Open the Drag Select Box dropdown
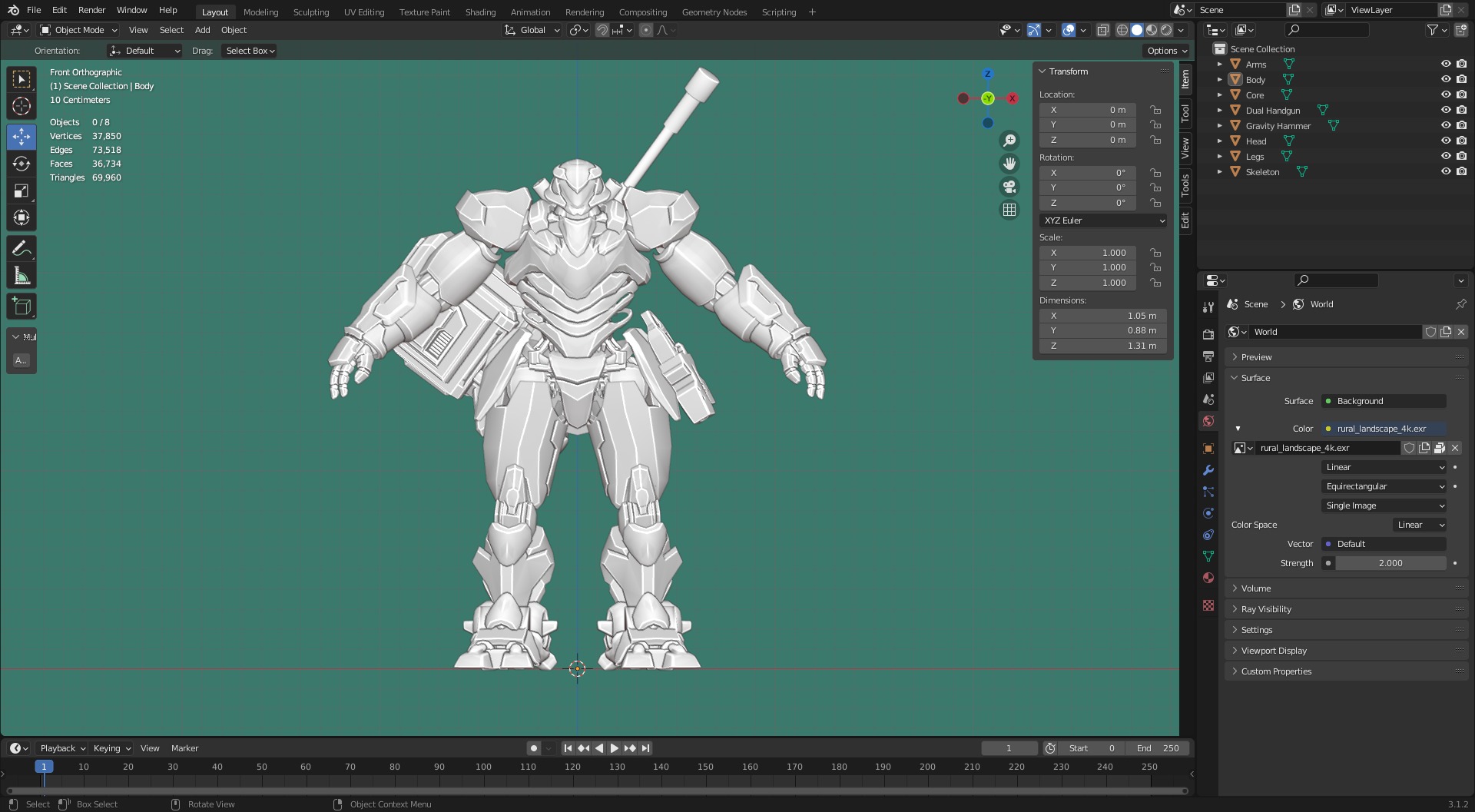 click(x=250, y=51)
